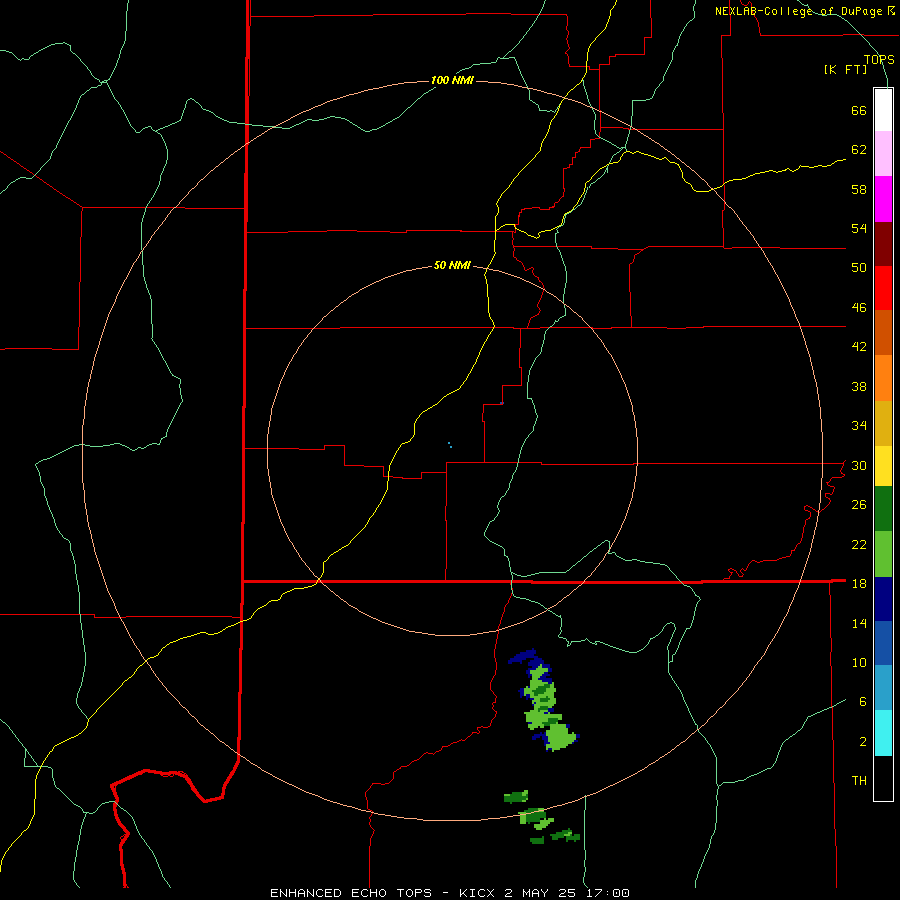Click the white swatch in TOPS legend
This screenshot has height=900, width=900.
[x=883, y=110]
